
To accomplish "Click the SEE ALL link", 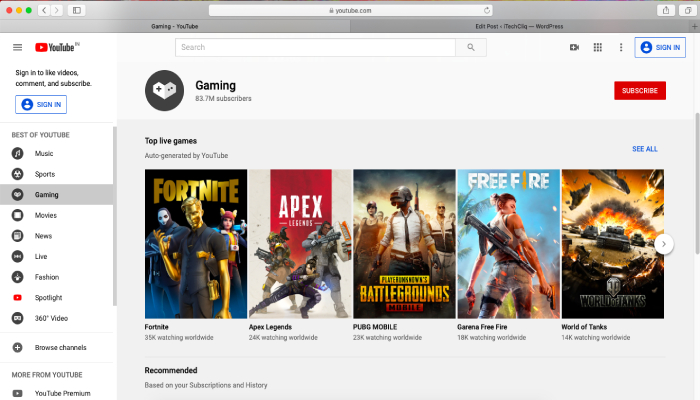I will 645,149.
